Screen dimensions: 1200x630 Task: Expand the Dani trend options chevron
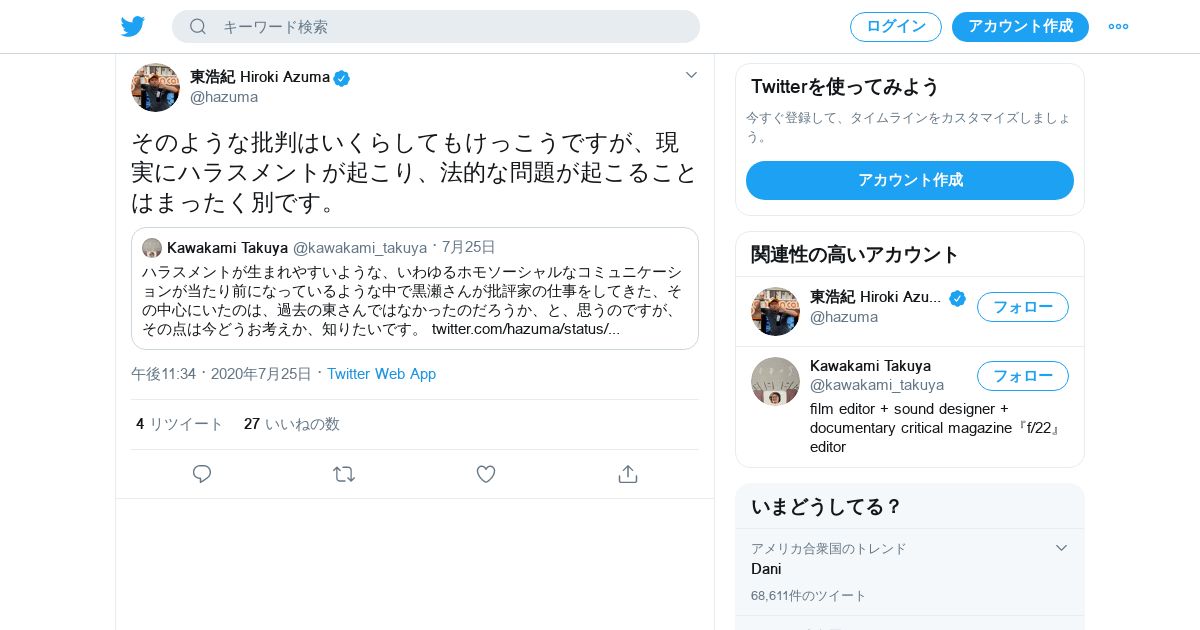[1061, 548]
